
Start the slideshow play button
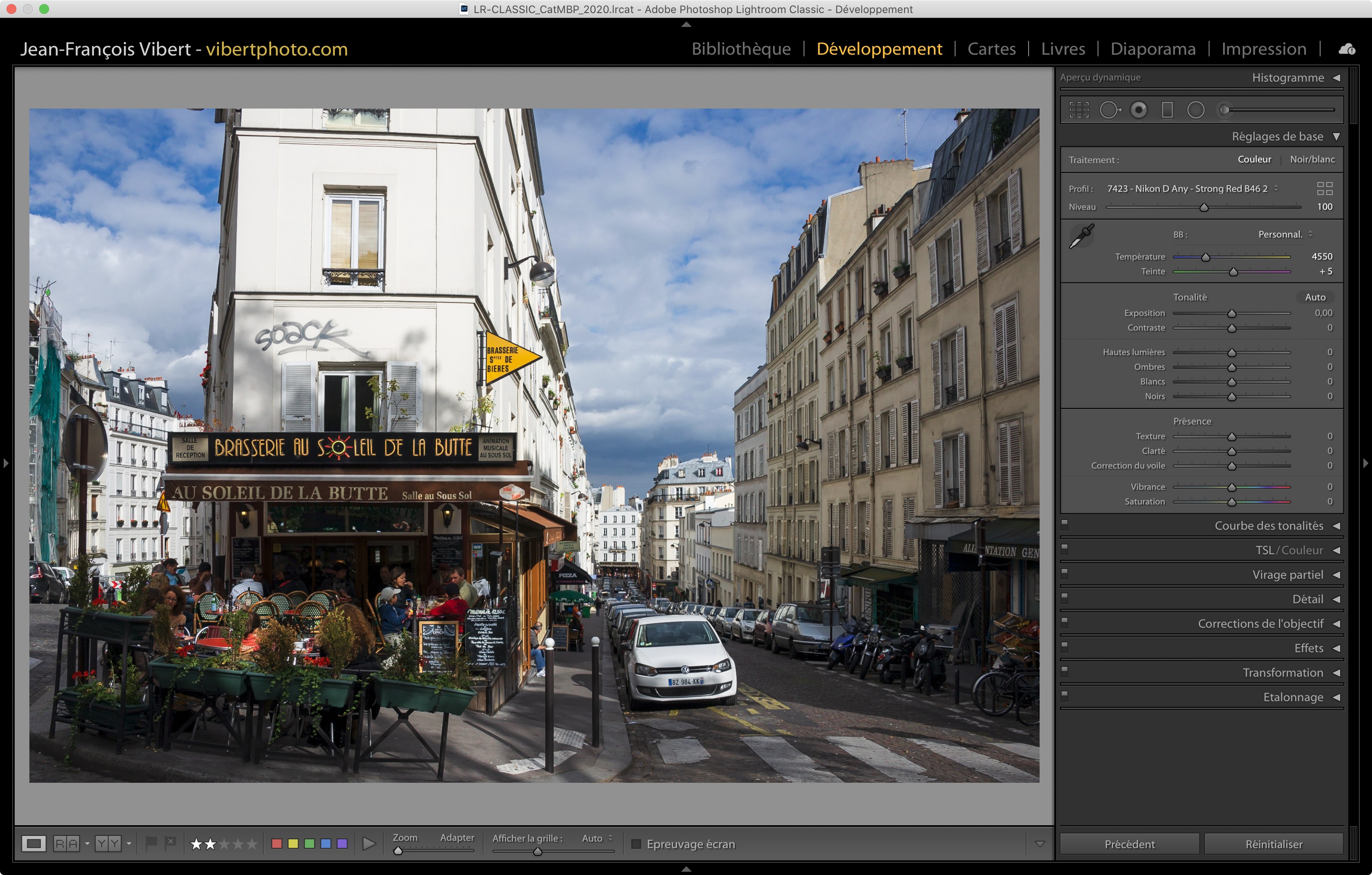[369, 844]
